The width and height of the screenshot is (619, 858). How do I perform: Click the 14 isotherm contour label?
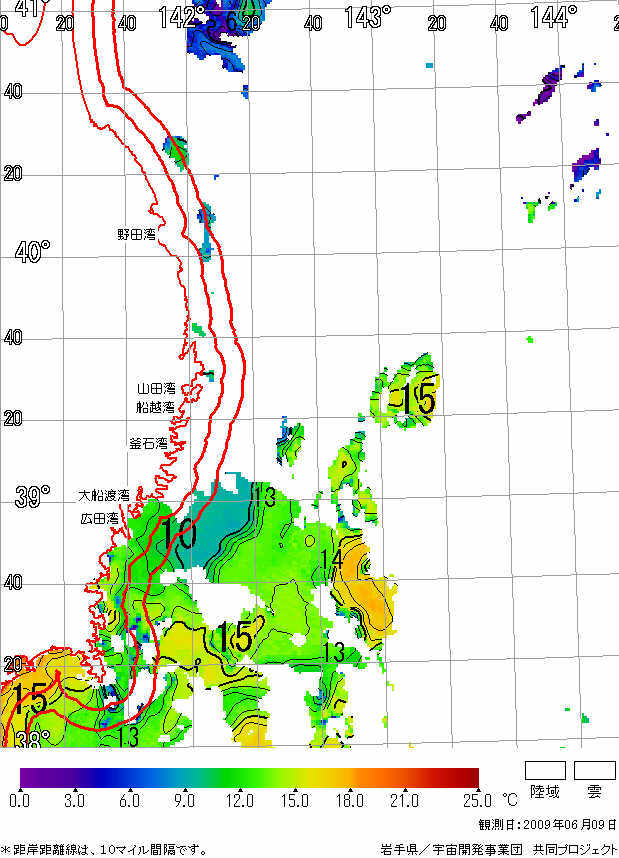(331, 559)
